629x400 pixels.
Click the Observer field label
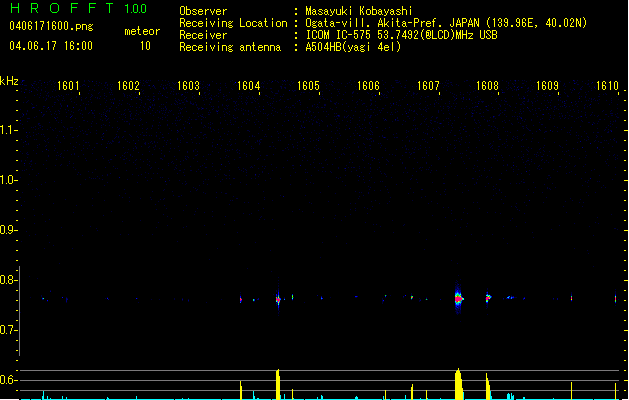coord(203,11)
